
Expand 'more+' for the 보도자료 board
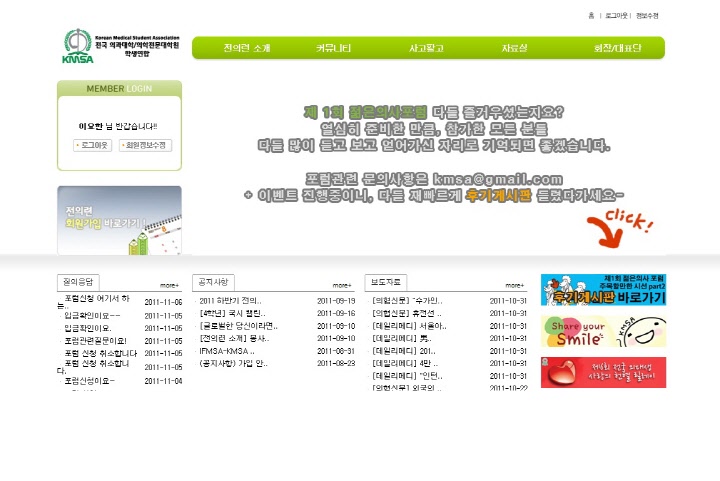[514, 285]
